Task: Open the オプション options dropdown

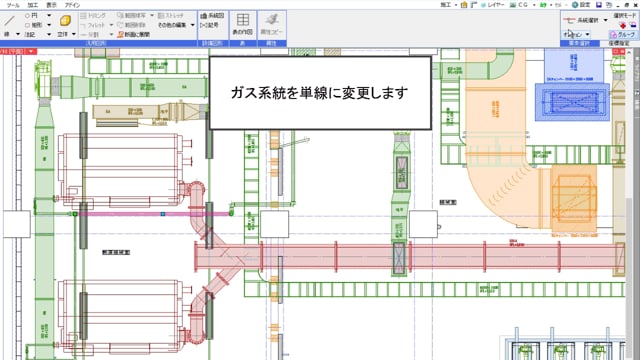Action: pos(576,35)
